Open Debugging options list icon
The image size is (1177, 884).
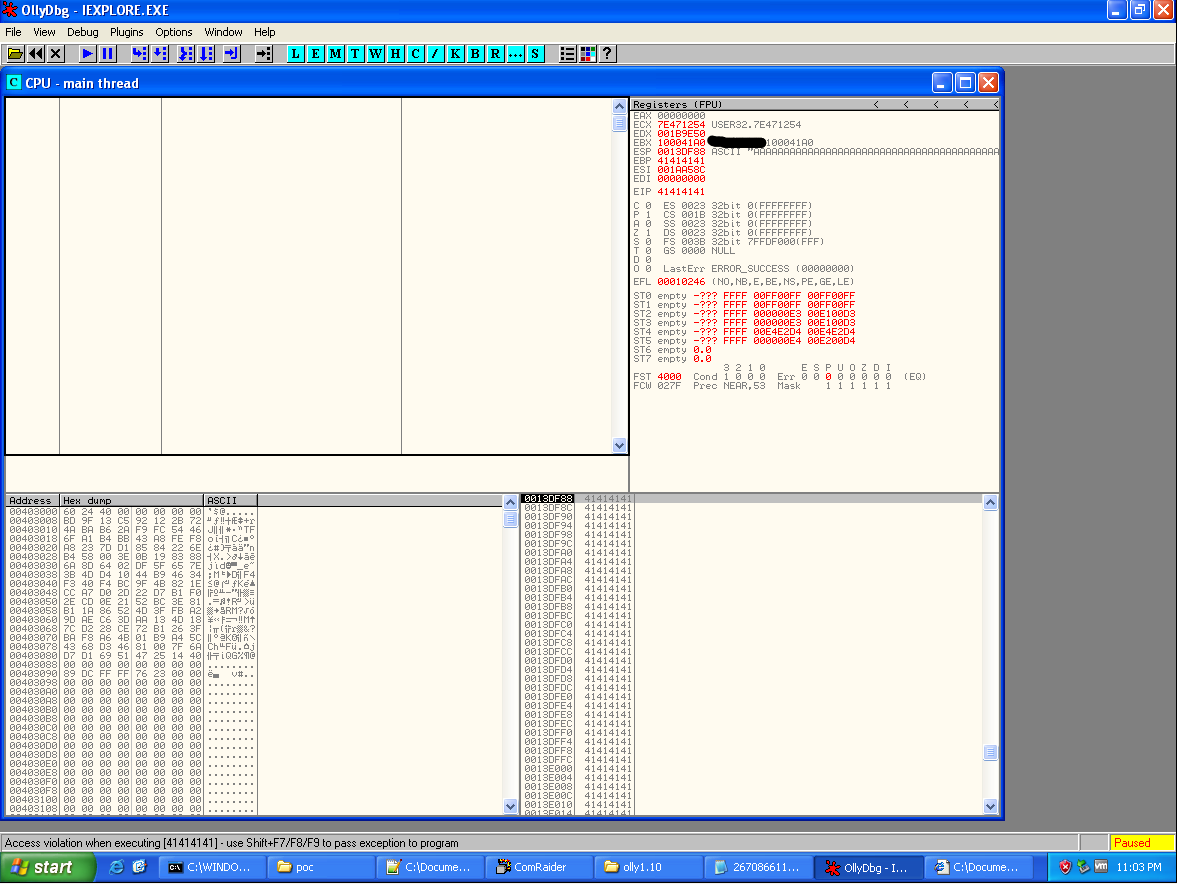(567, 53)
